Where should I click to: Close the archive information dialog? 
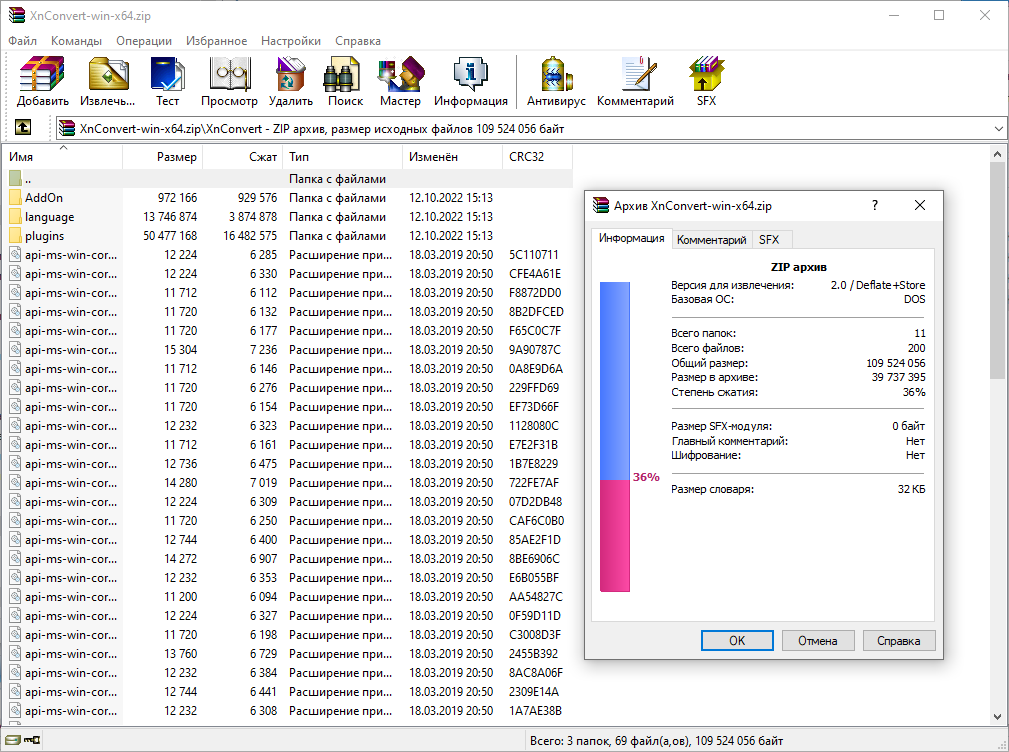(x=920, y=205)
